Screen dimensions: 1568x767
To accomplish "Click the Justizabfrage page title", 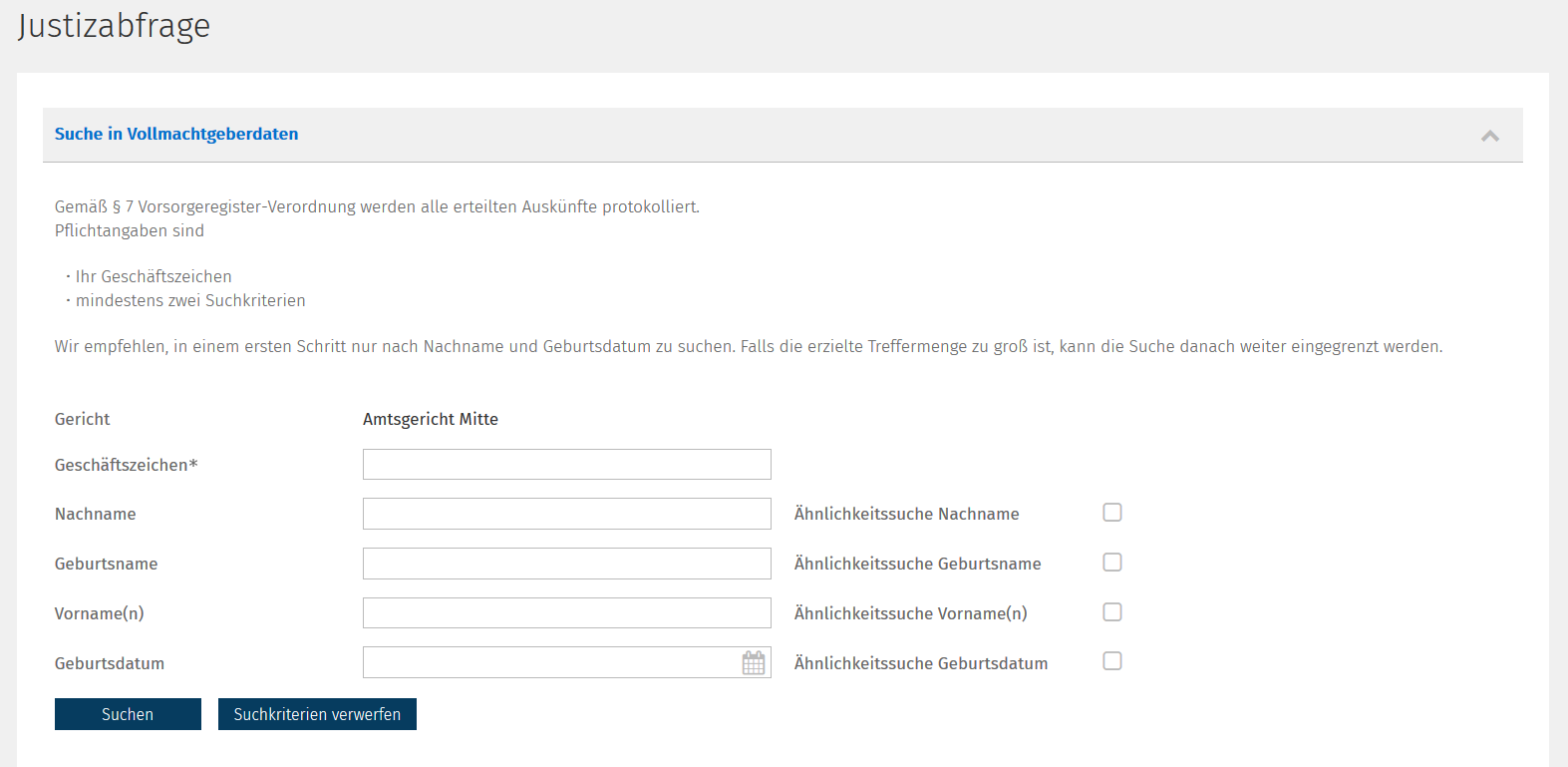I will (114, 26).
